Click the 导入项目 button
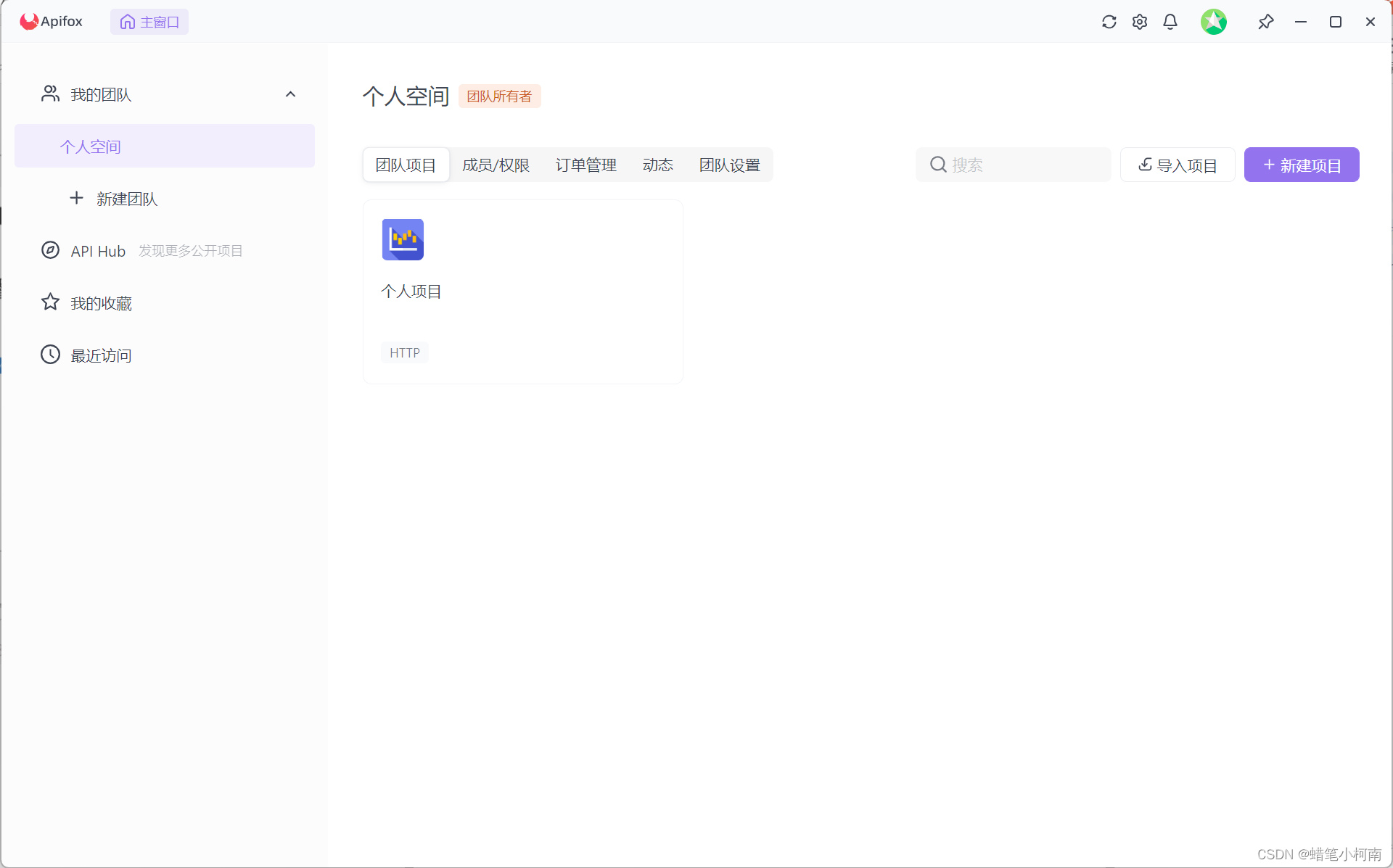1393x868 pixels. tap(1178, 165)
